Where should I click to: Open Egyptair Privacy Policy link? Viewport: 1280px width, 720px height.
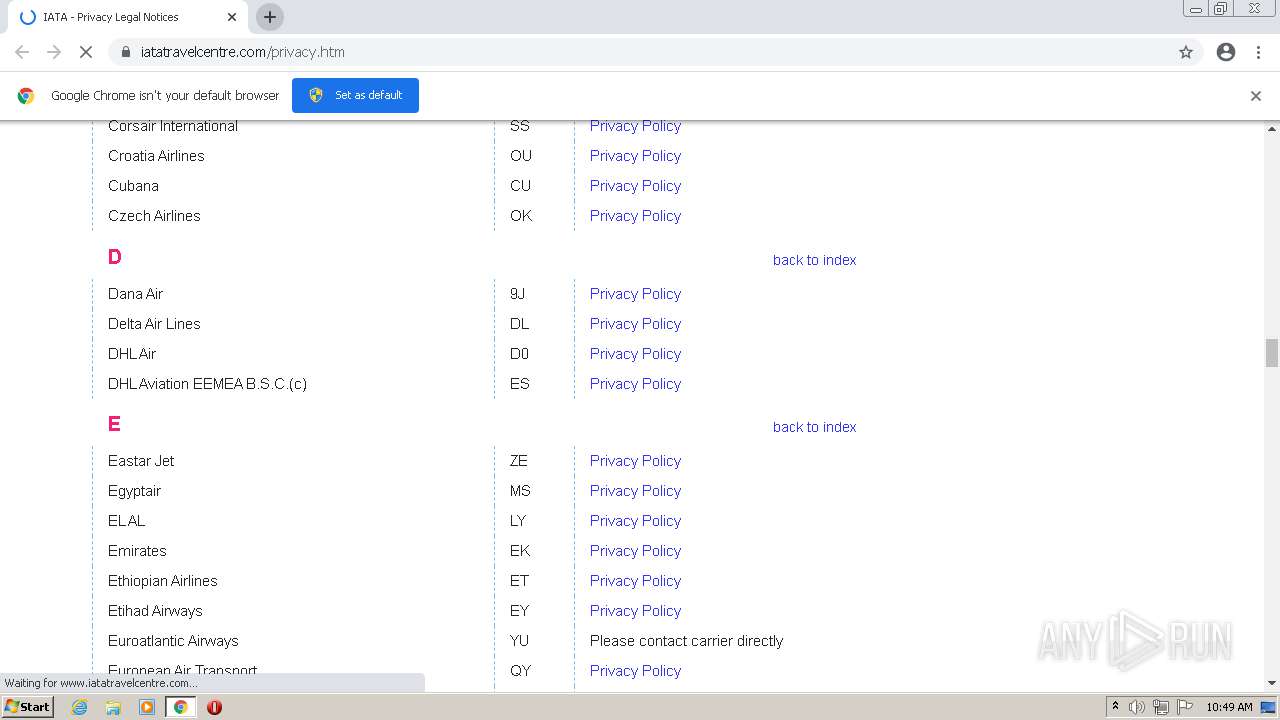coord(635,491)
